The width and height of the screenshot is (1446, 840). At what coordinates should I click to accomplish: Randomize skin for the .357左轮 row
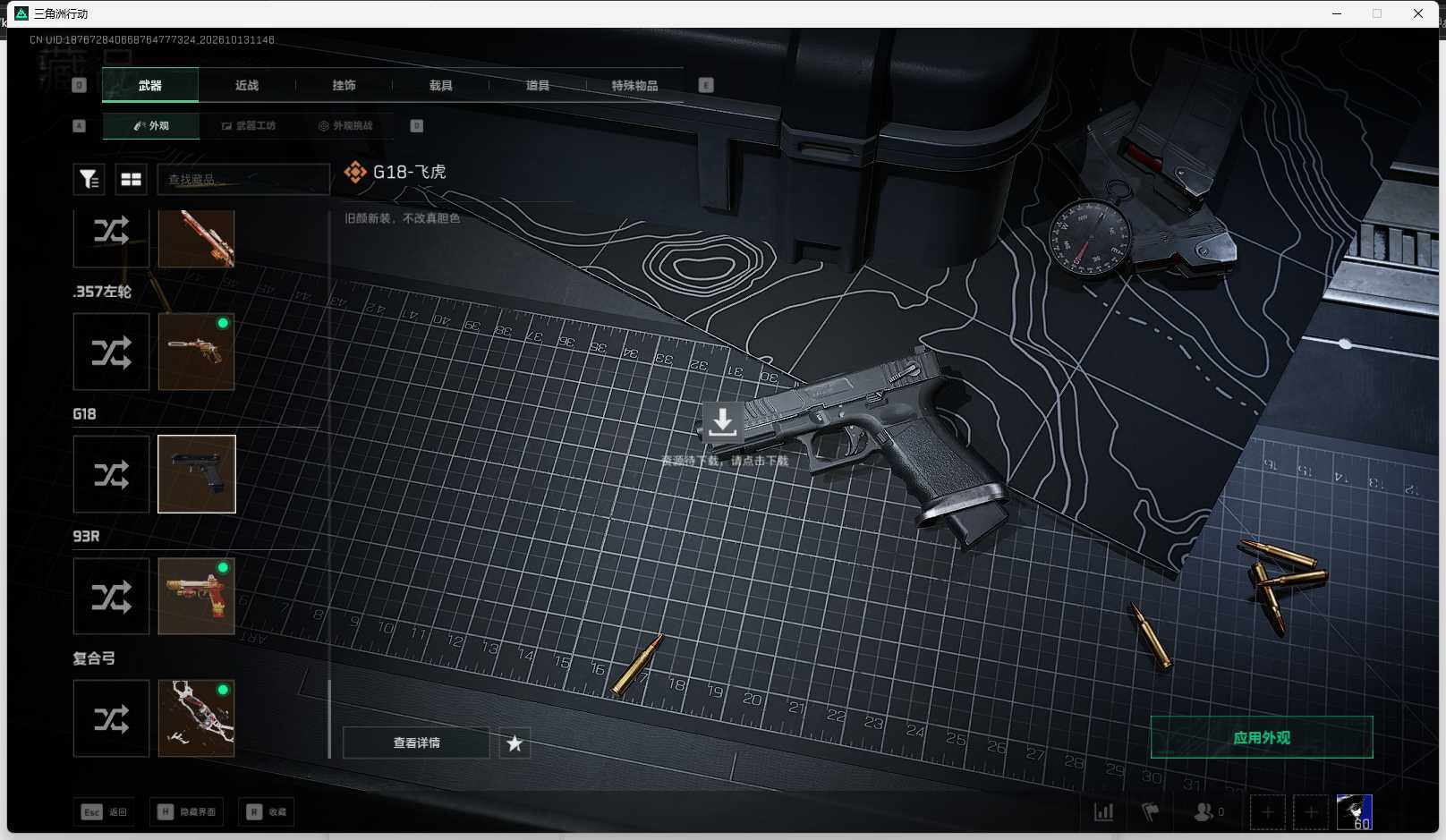[111, 352]
